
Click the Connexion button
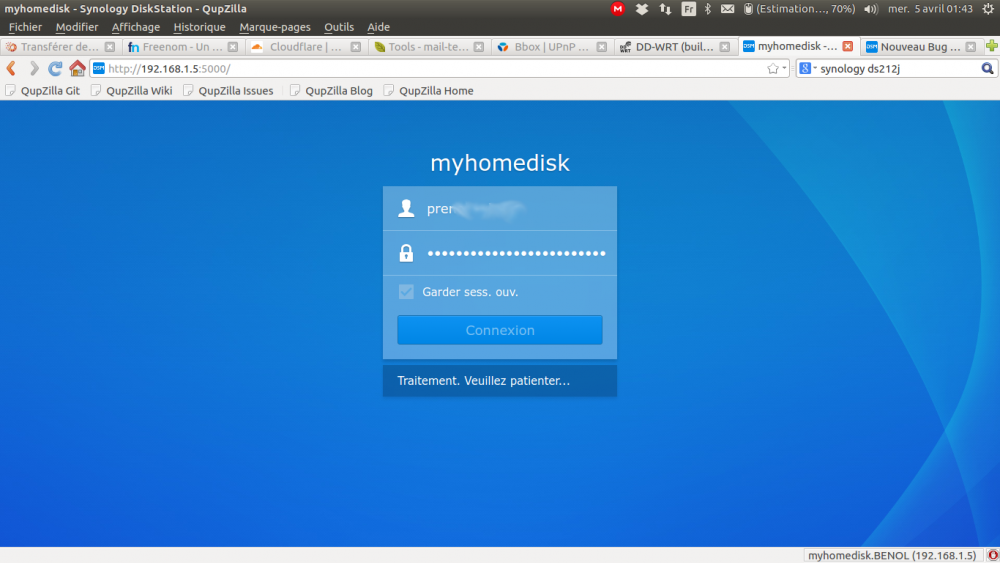click(x=500, y=330)
